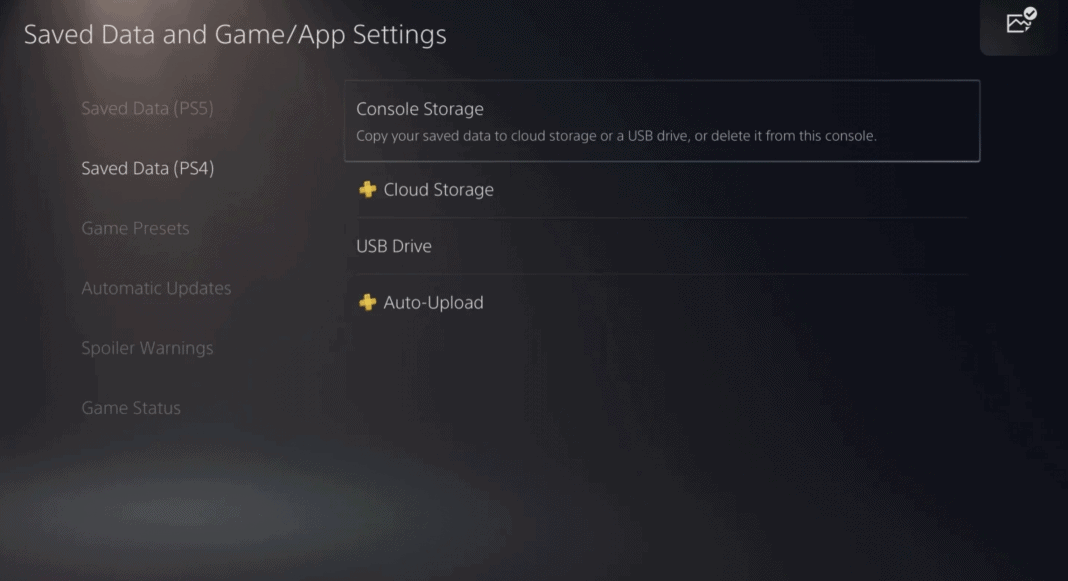Open the data transfer status icon top right
Viewport: 1068px width, 581px height.
point(1019,22)
